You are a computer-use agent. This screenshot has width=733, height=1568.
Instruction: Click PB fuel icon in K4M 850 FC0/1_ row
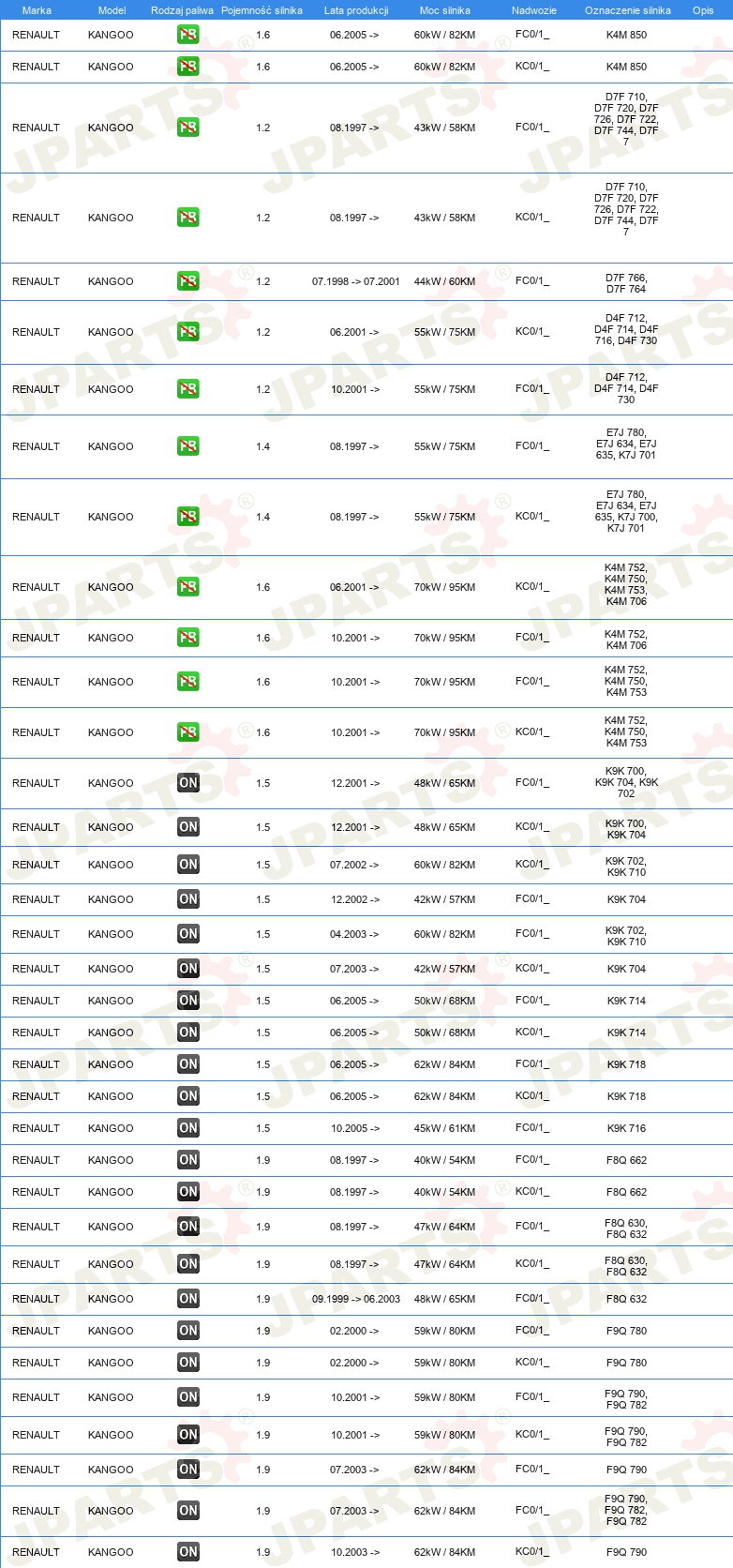[188, 35]
